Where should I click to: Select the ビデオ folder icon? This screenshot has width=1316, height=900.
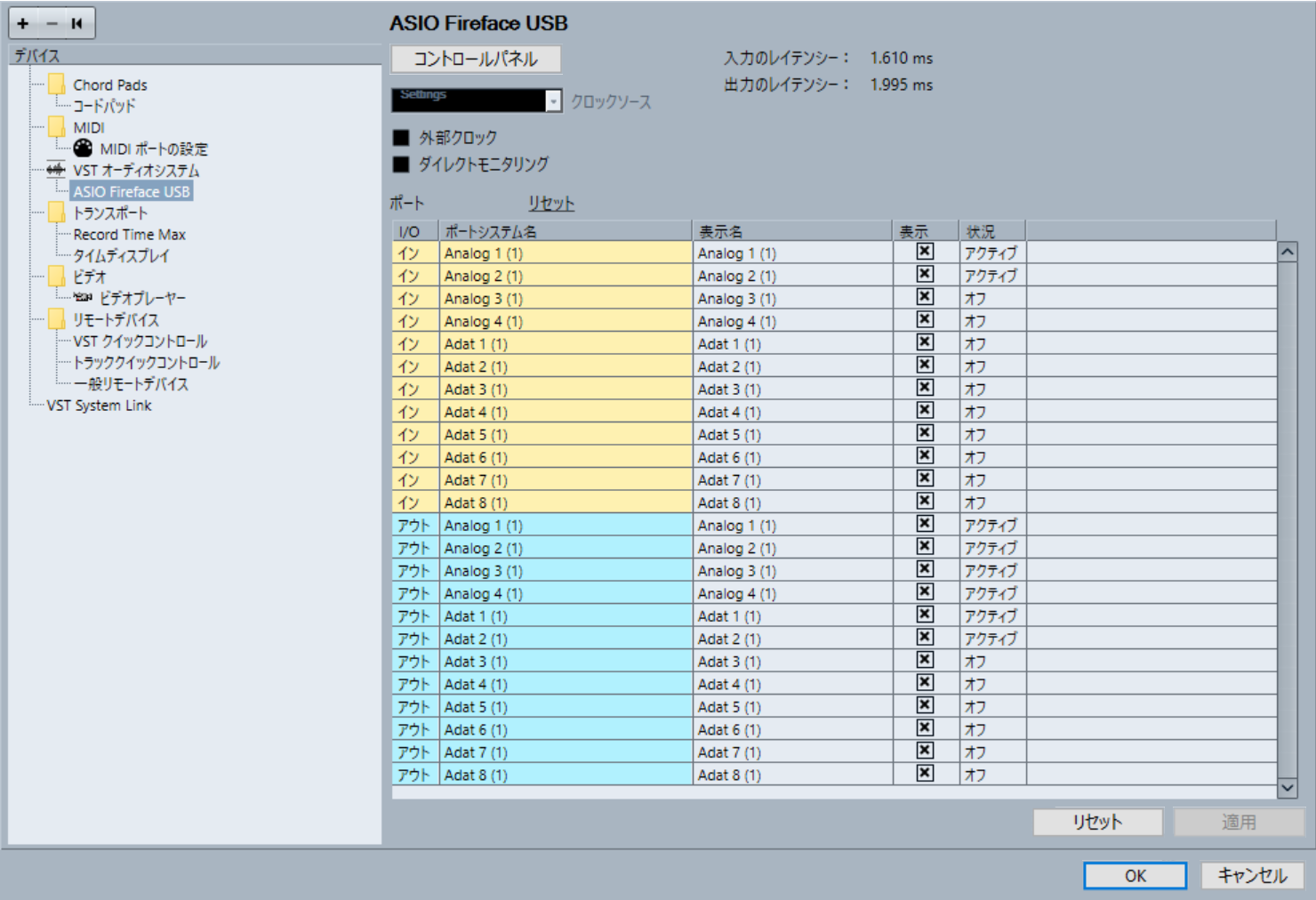(x=57, y=277)
